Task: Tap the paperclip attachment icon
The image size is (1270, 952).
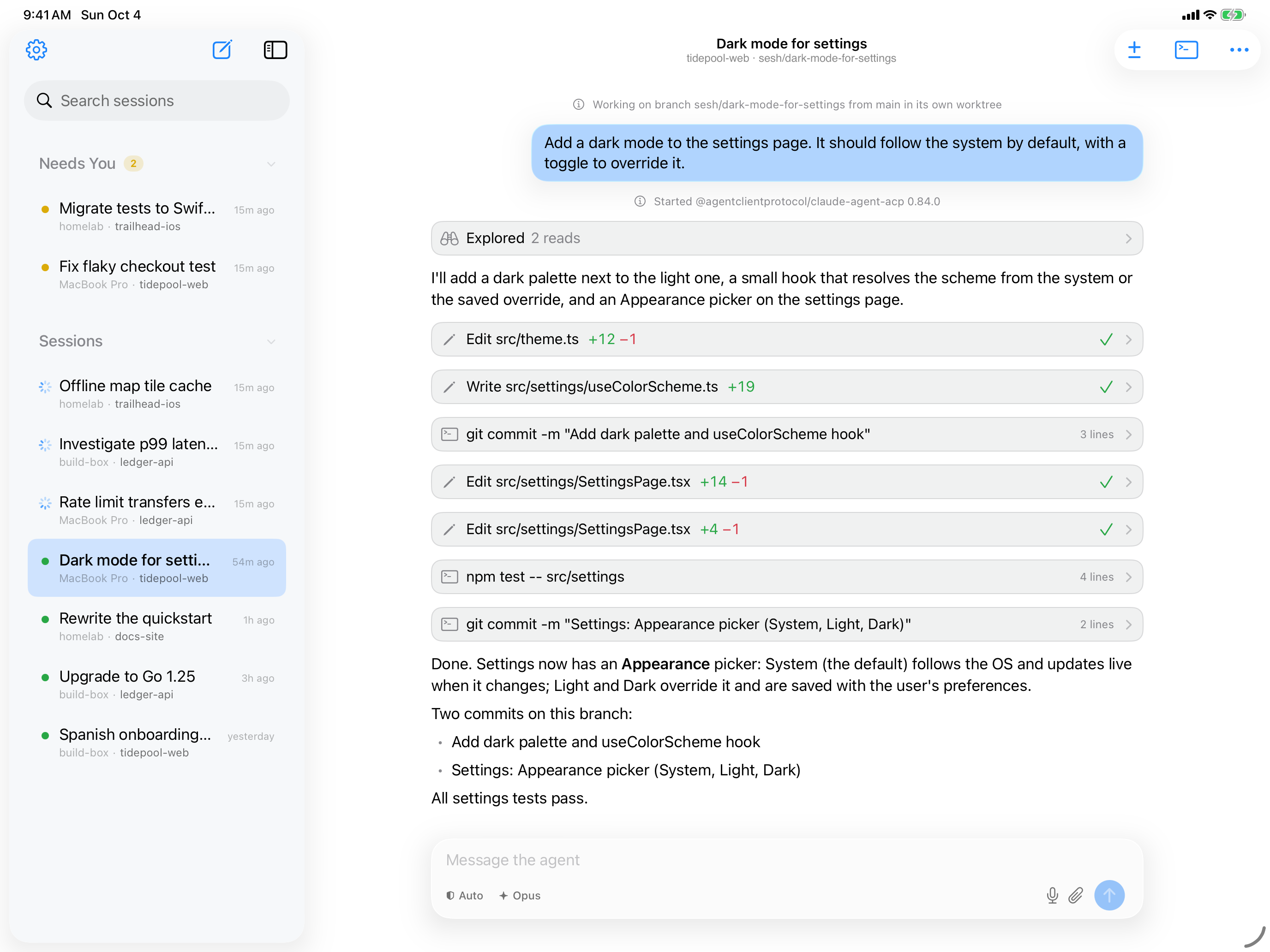Action: point(1076,895)
